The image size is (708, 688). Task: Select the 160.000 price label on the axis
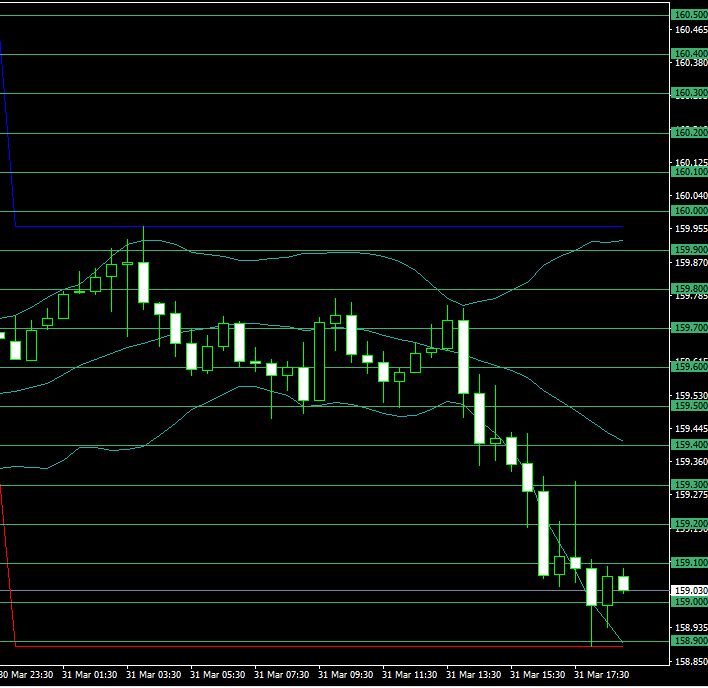tap(690, 211)
